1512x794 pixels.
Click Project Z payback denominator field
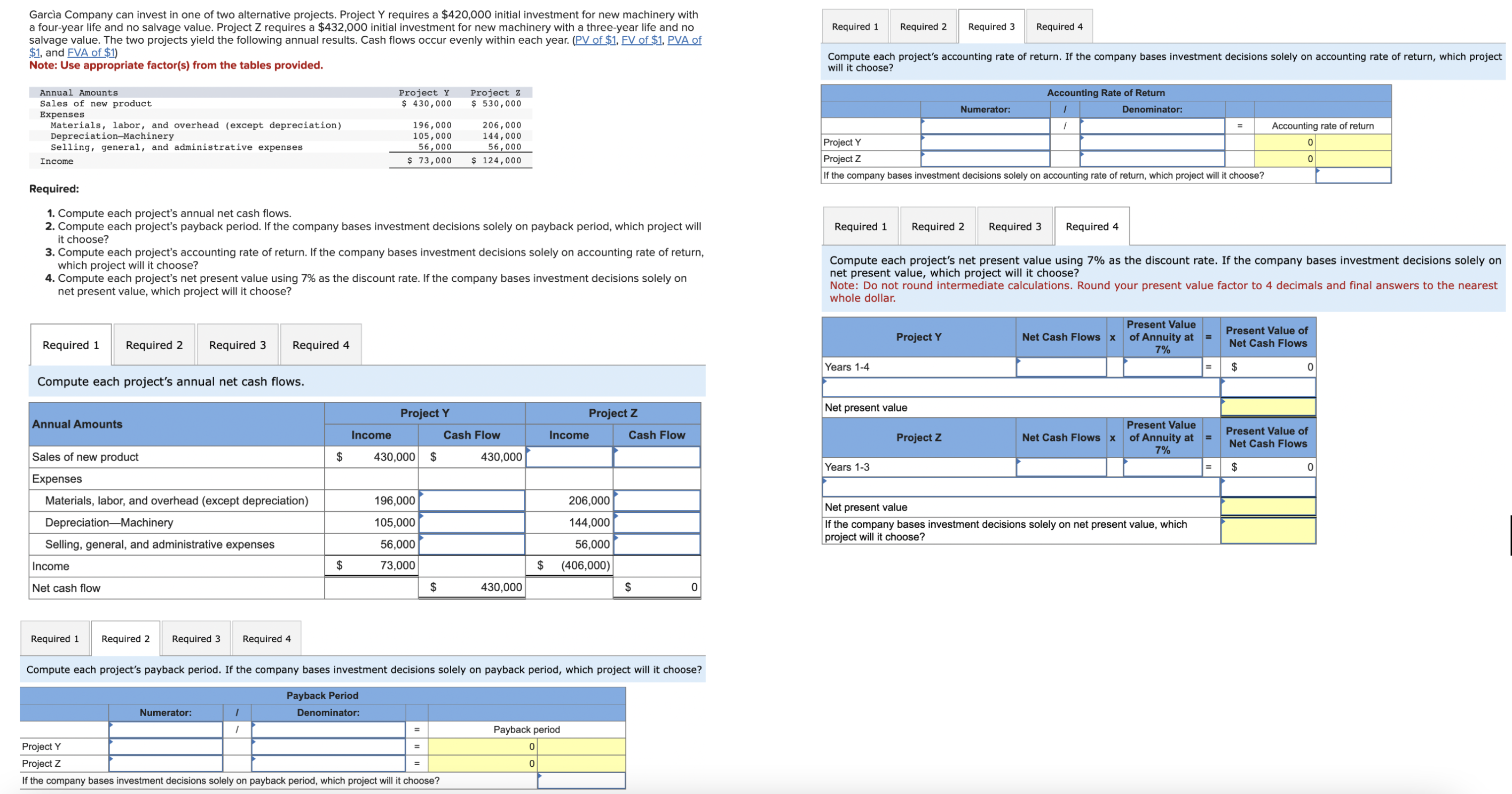click(x=329, y=764)
